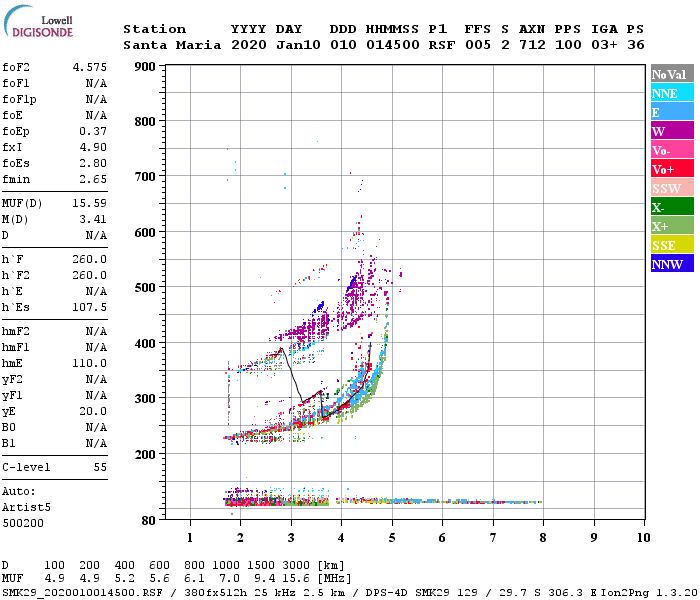The image size is (700, 600).
Task: Click the foF2 value 4.575
Action: coord(90,67)
